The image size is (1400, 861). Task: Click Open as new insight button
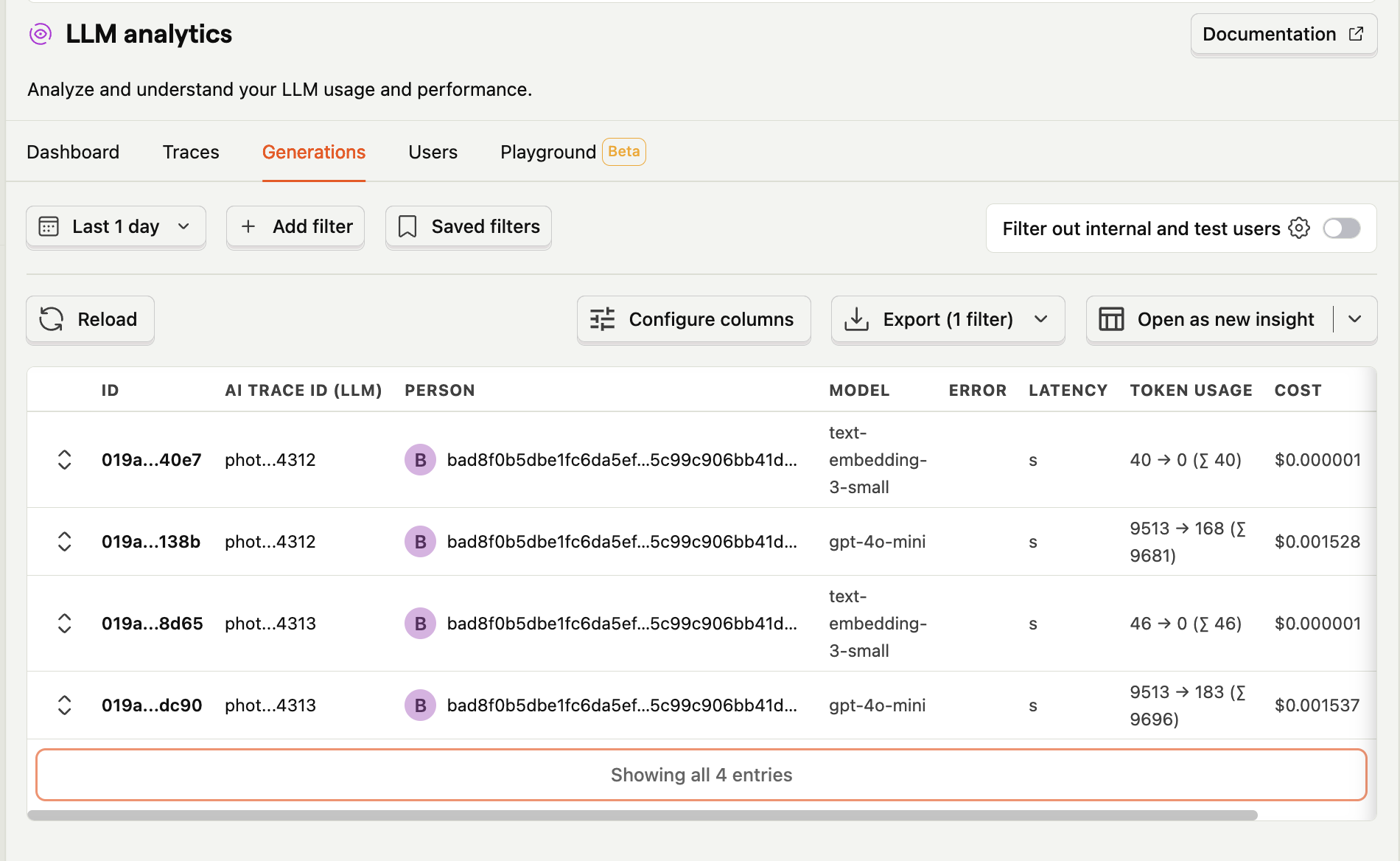pyautogui.click(x=1210, y=319)
